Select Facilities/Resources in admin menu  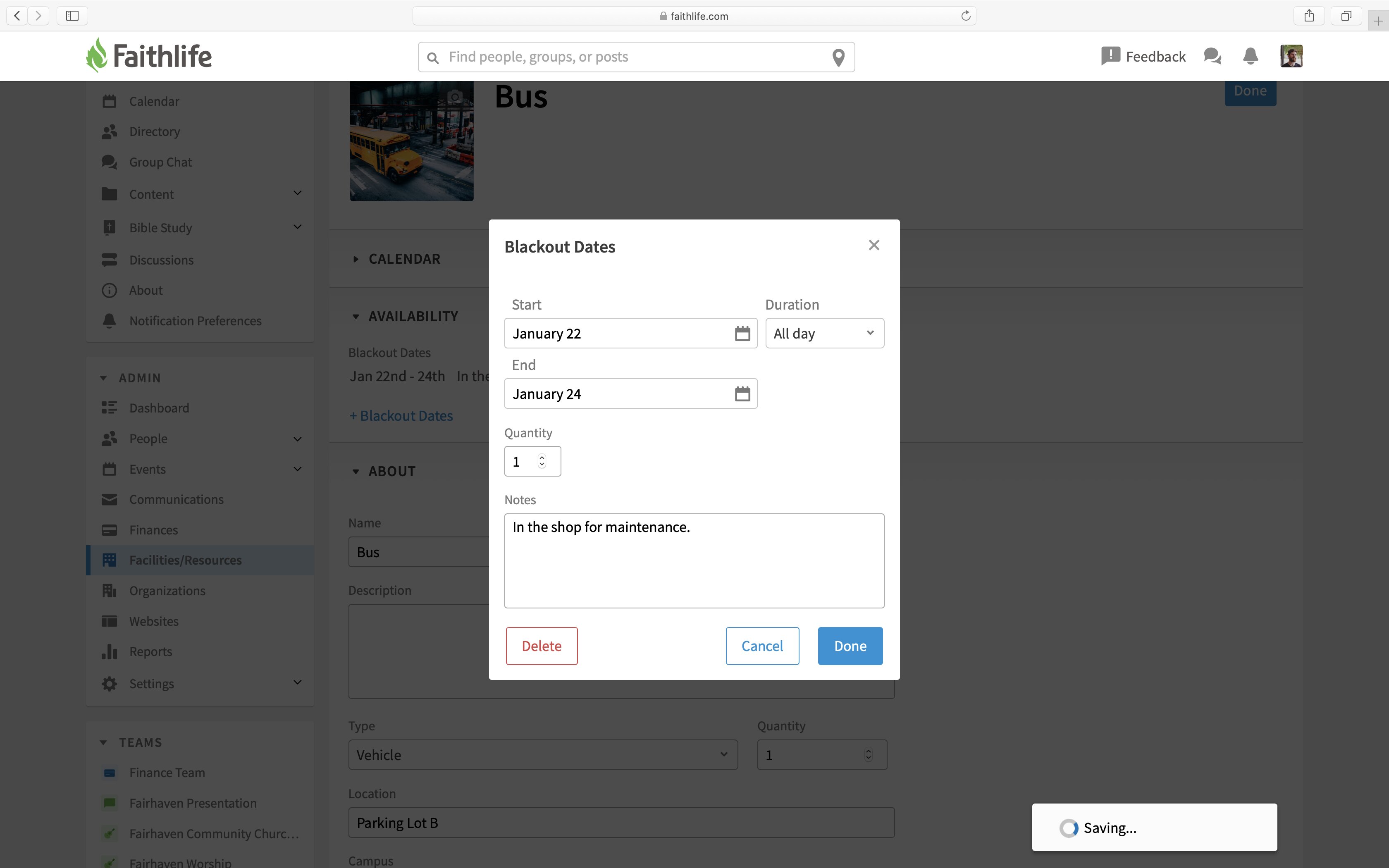[200, 560]
